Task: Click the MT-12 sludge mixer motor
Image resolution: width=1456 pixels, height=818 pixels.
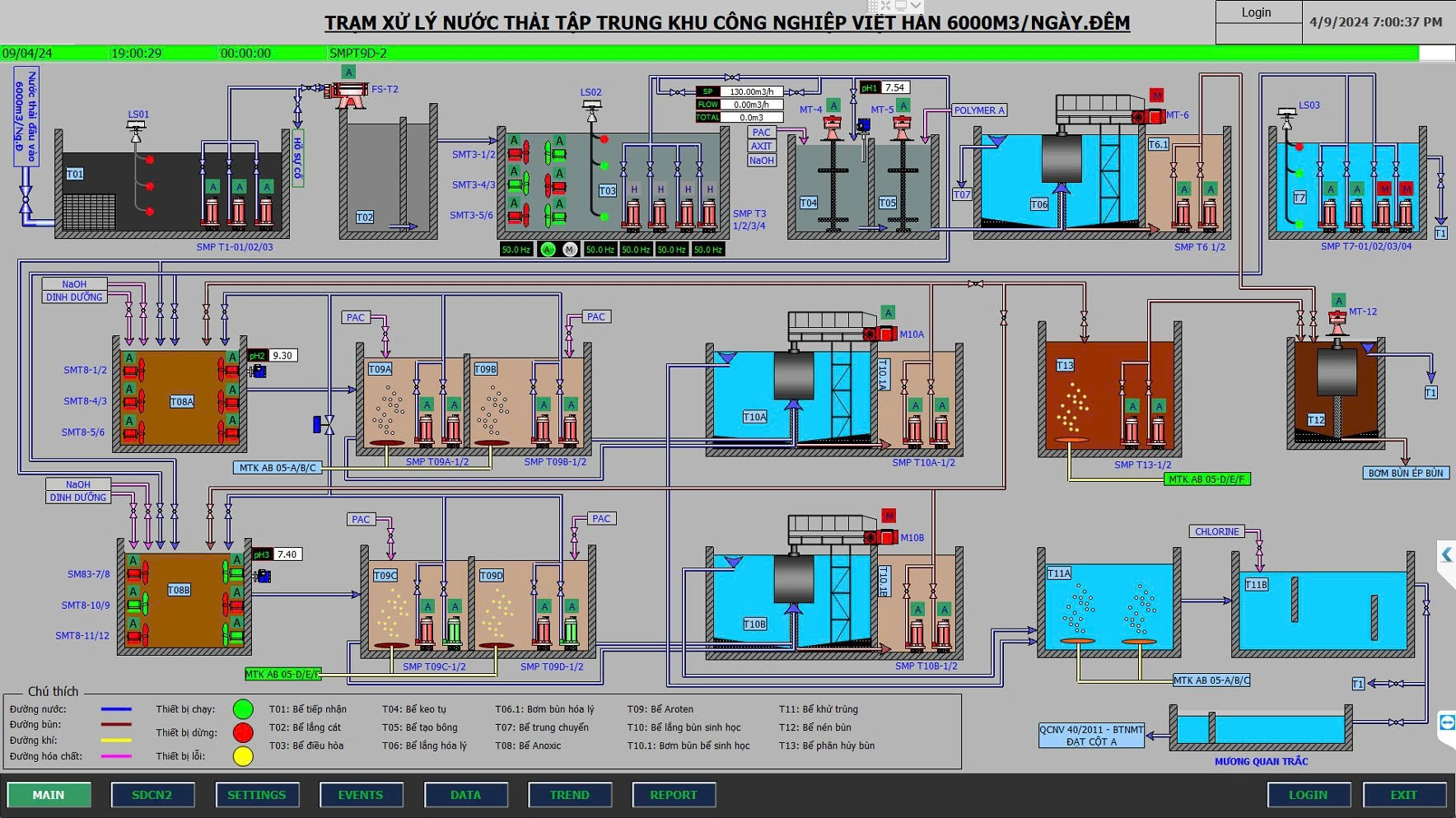Action: (x=1337, y=323)
